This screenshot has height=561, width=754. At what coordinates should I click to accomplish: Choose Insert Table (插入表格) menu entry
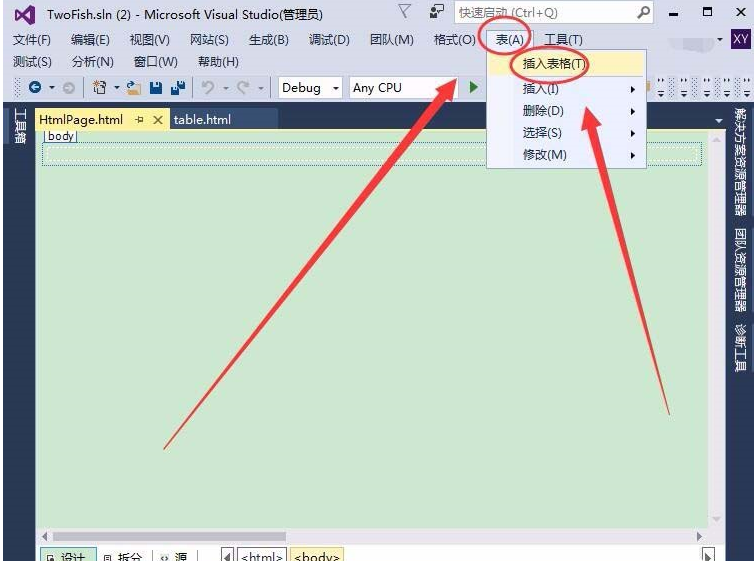coord(566,63)
